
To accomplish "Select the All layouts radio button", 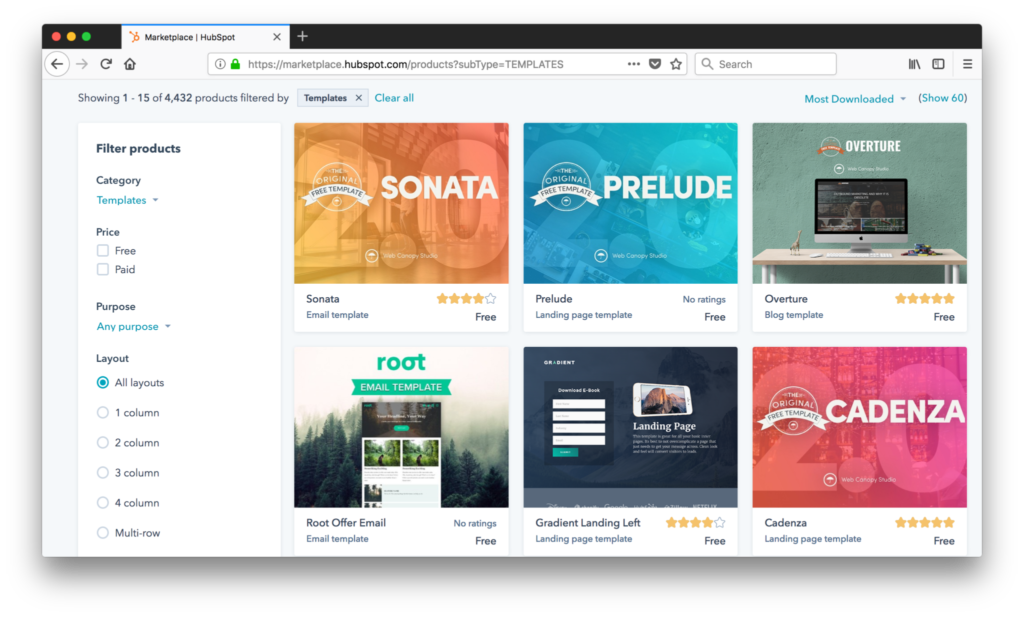I will click(103, 383).
